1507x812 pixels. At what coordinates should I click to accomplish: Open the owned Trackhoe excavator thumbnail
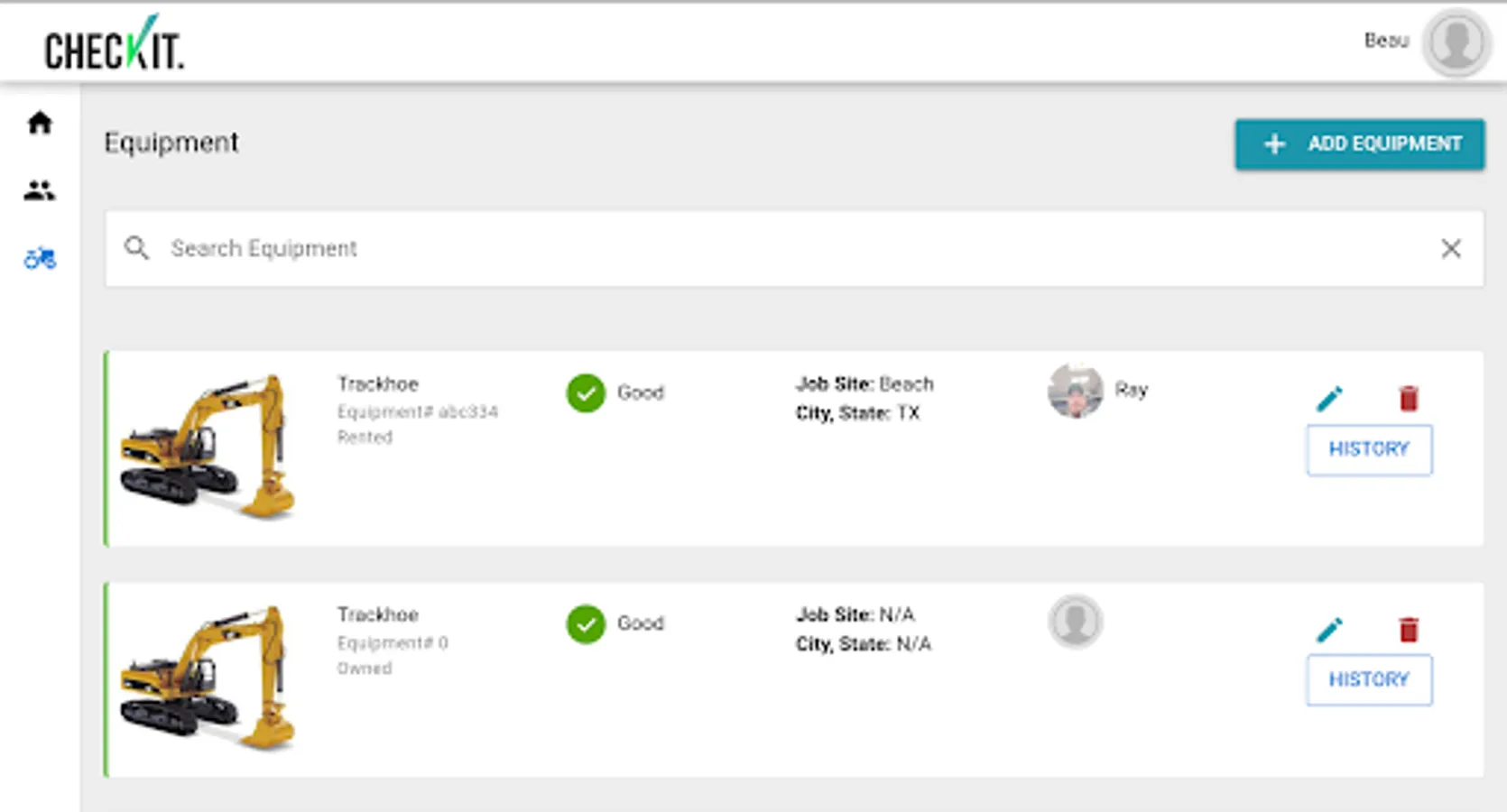208,678
